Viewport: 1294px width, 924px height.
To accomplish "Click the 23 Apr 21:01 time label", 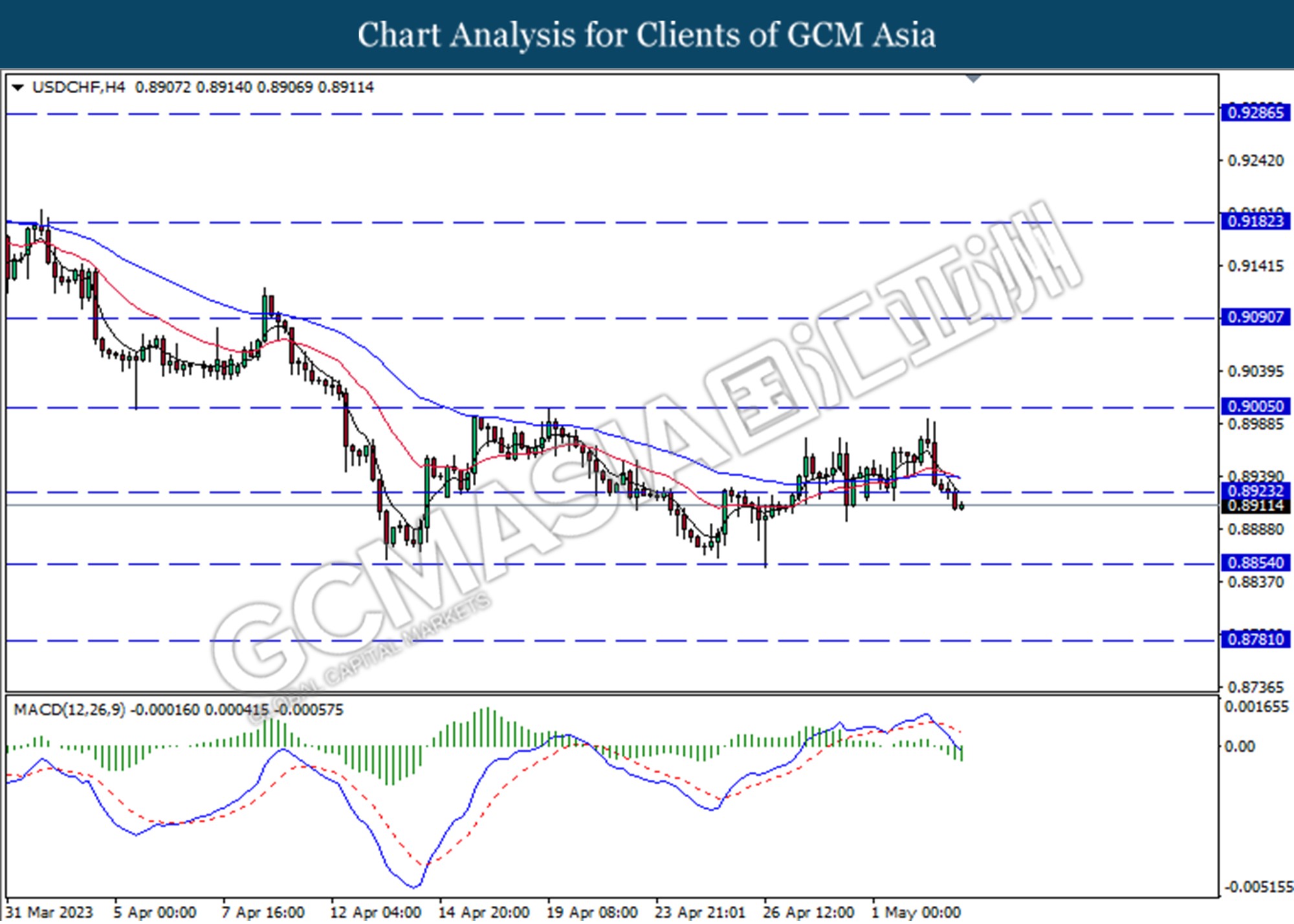I will click(x=700, y=912).
